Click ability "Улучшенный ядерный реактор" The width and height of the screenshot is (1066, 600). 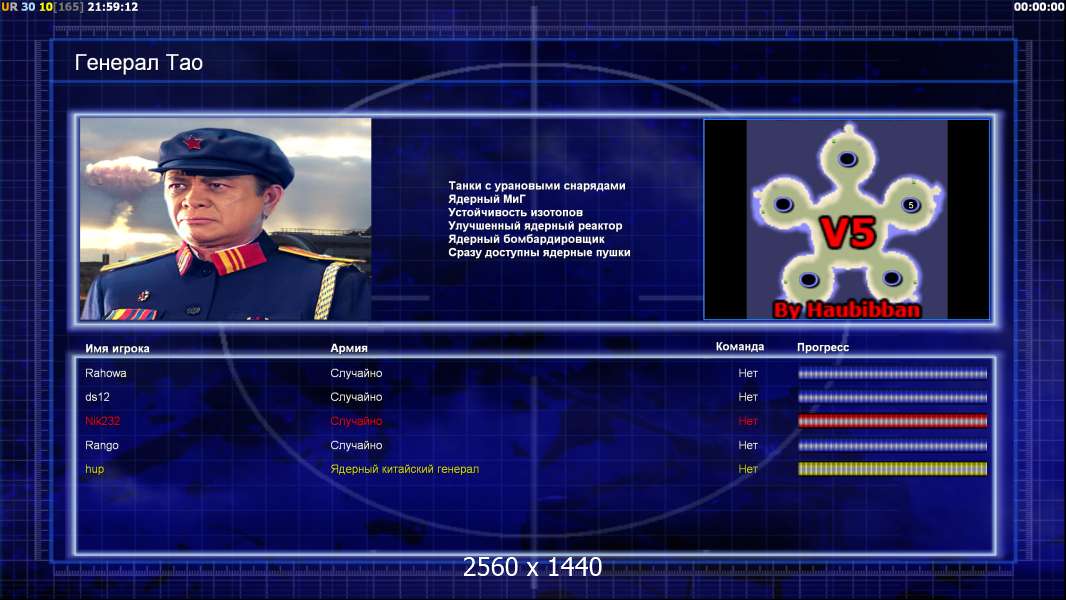point(535,226)
